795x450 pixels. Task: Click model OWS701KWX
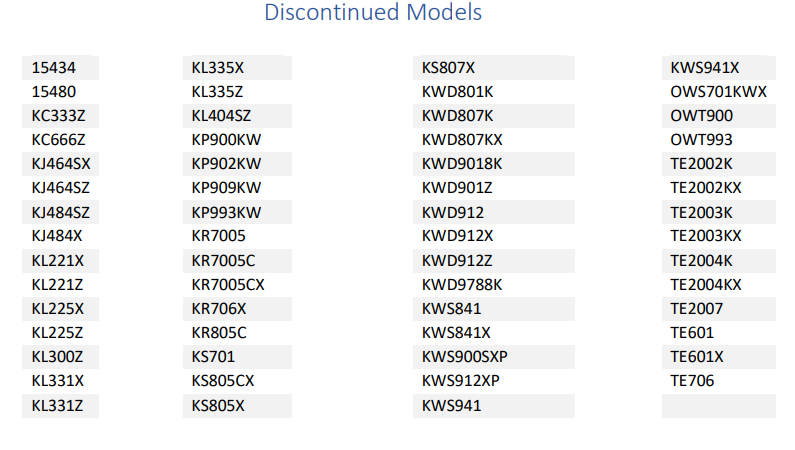click(718, 92)
